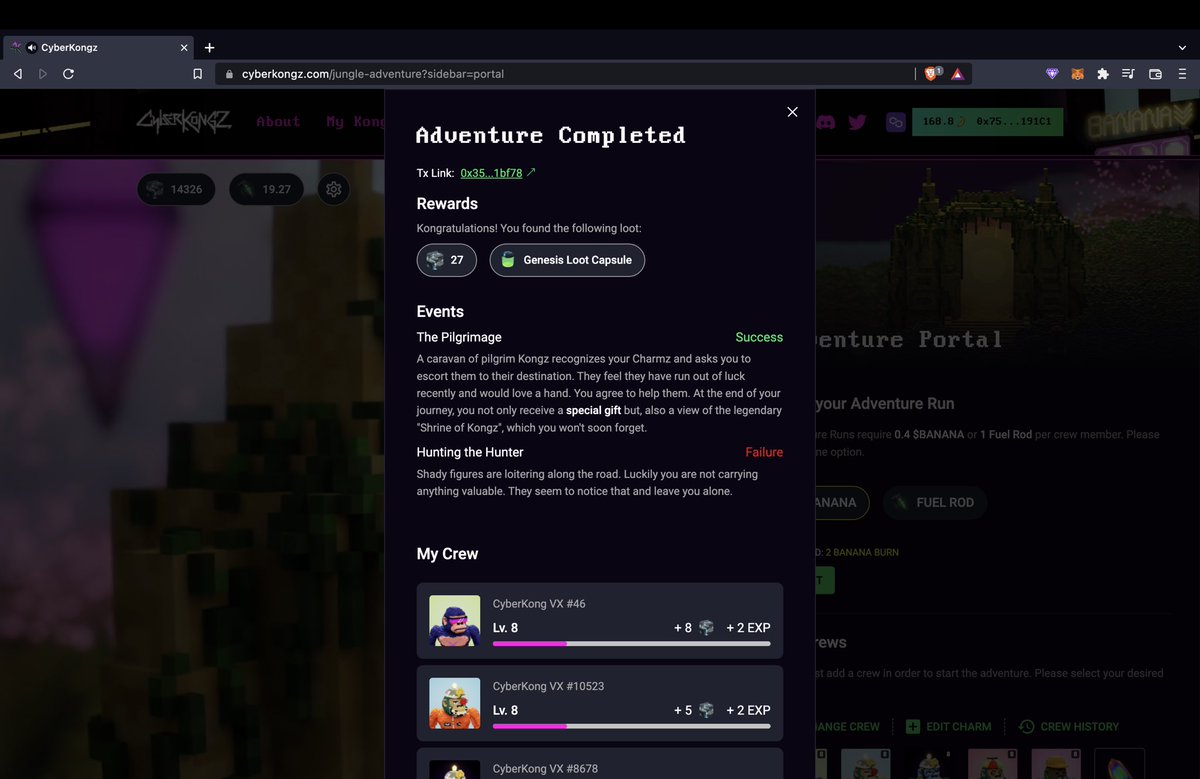
Task: Click the Success status label
Action: pyautogui.click(x=759, y=337)
